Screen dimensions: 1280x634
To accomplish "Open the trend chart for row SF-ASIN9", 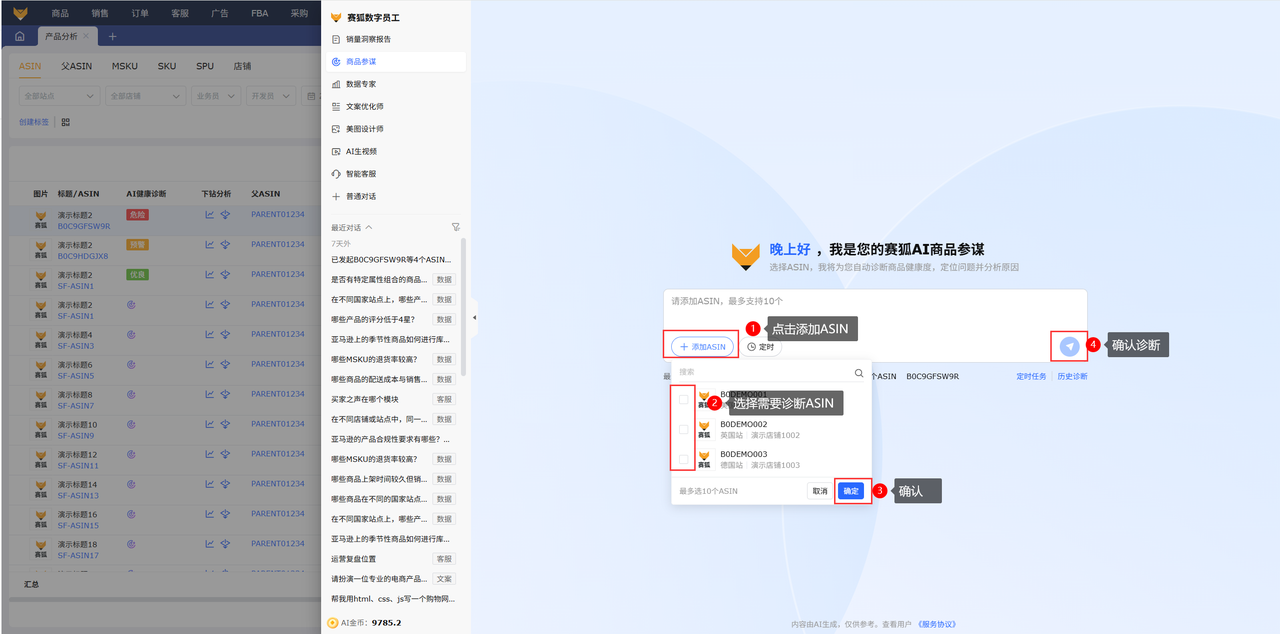I will click(210, 424).
